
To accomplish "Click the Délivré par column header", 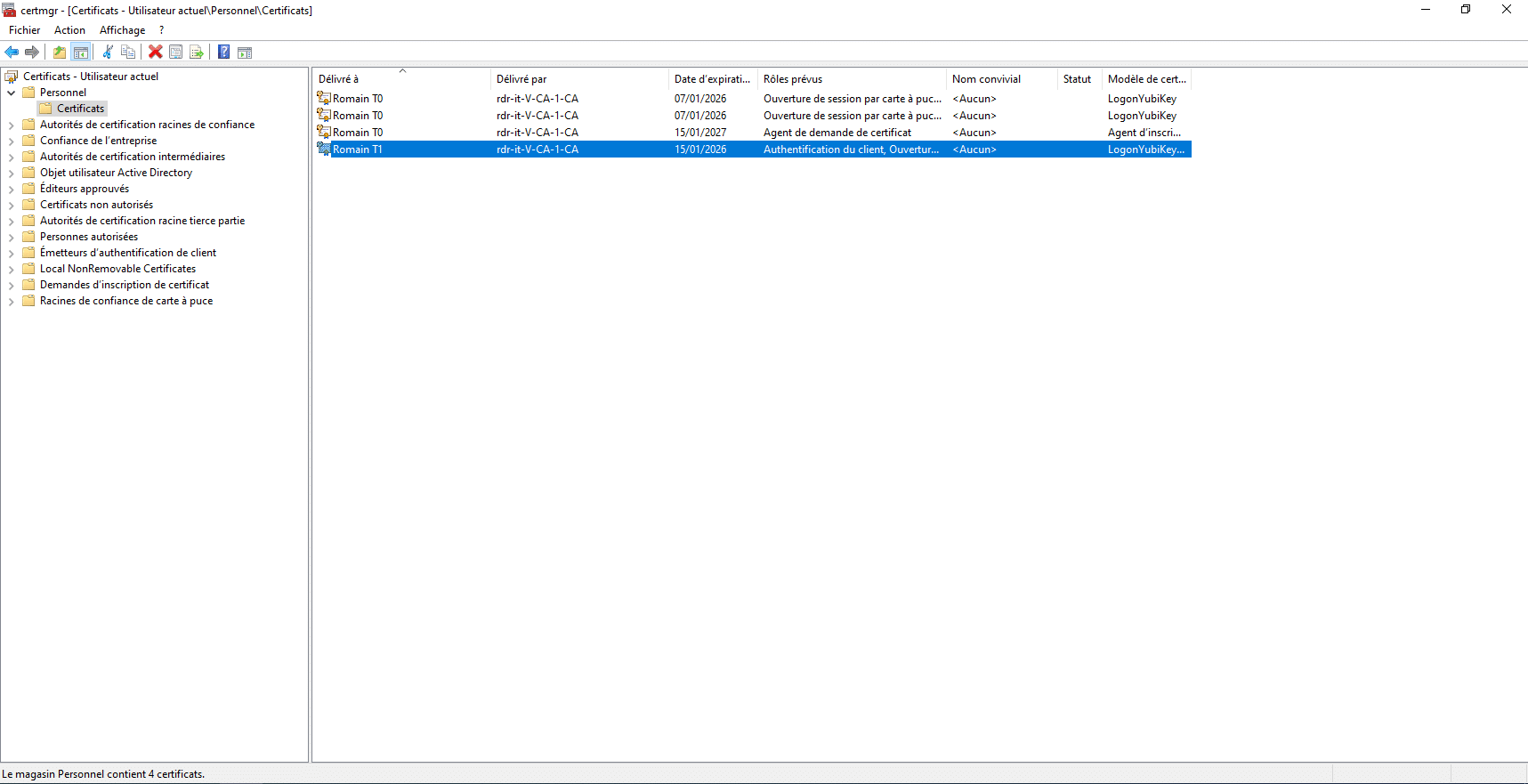I will click(521, 79).
